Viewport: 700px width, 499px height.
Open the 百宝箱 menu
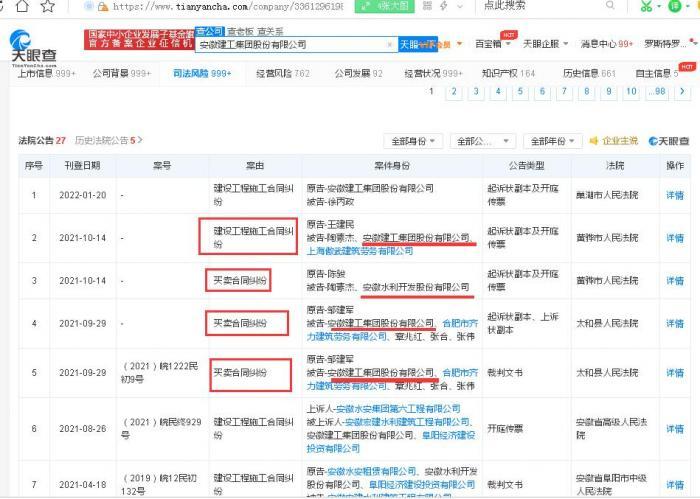point(491,45)
